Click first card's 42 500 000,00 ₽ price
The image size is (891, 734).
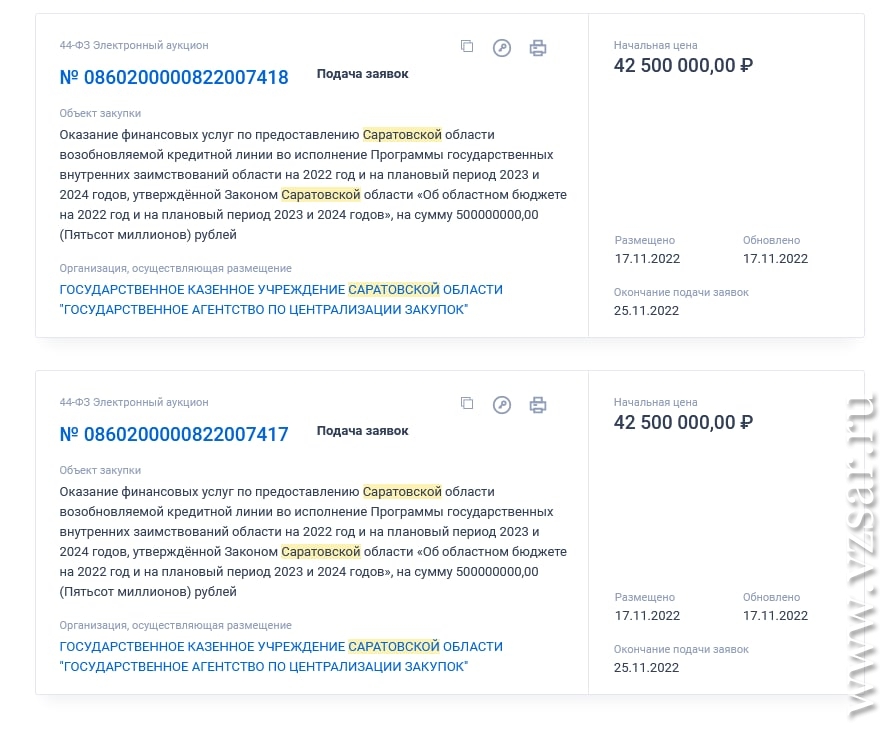[683, 65]
